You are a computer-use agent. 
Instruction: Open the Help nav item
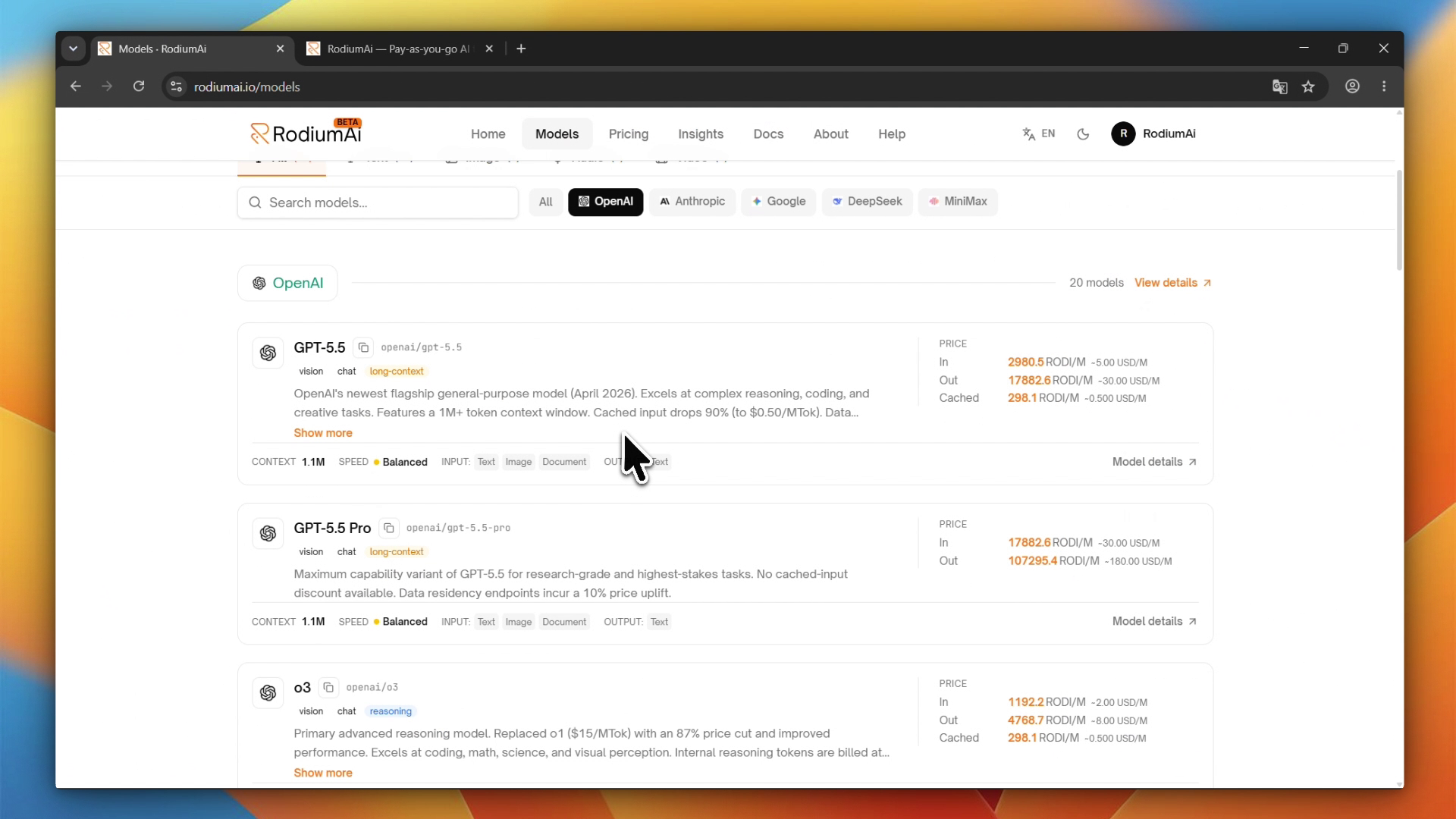tap(892, 134)
